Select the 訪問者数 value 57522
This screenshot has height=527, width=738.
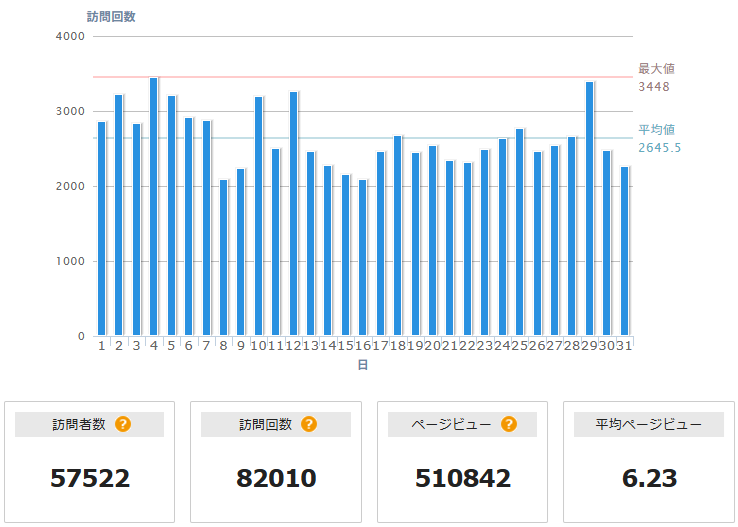(x=90, y=478)
